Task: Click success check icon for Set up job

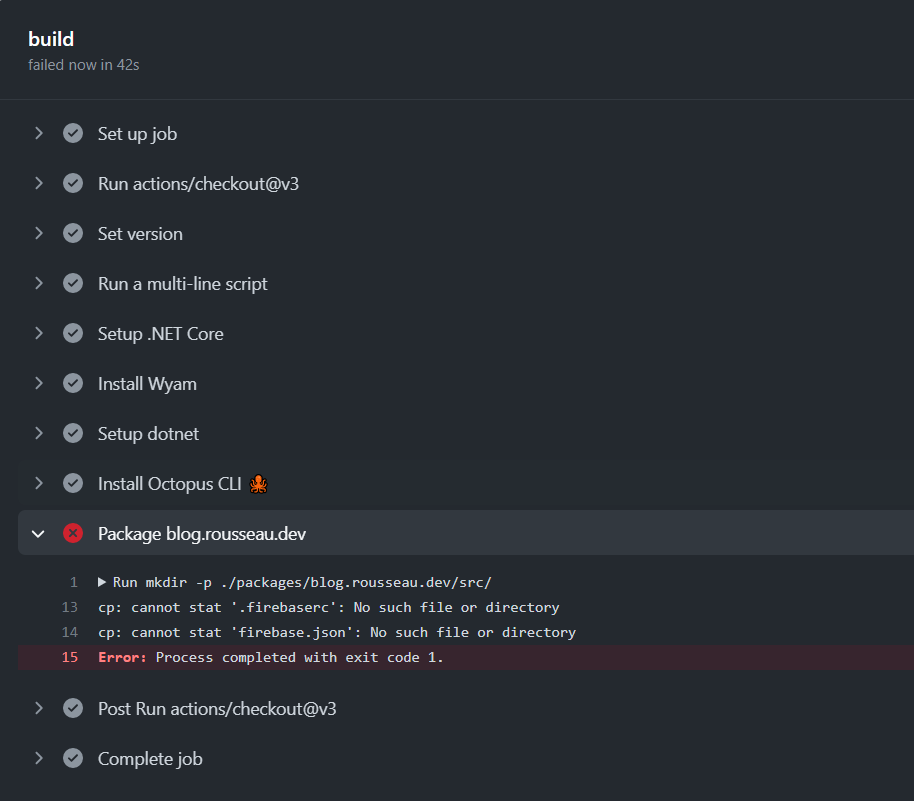Action: (73, 134)
